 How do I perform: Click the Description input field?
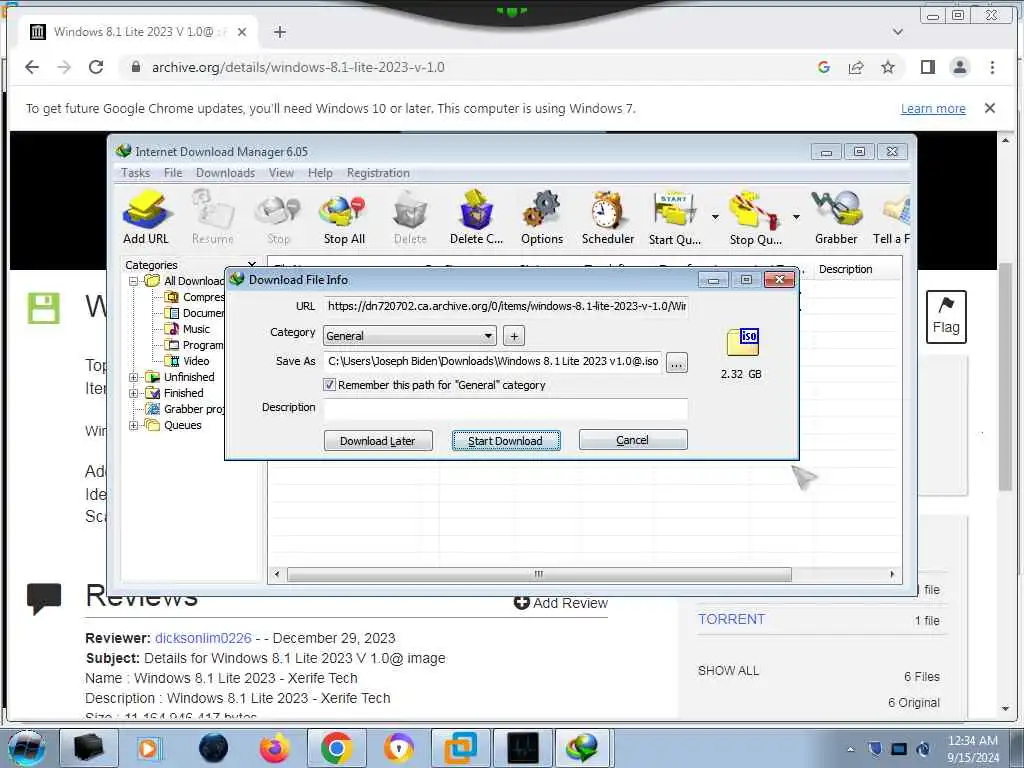click(x=505, y=408)
